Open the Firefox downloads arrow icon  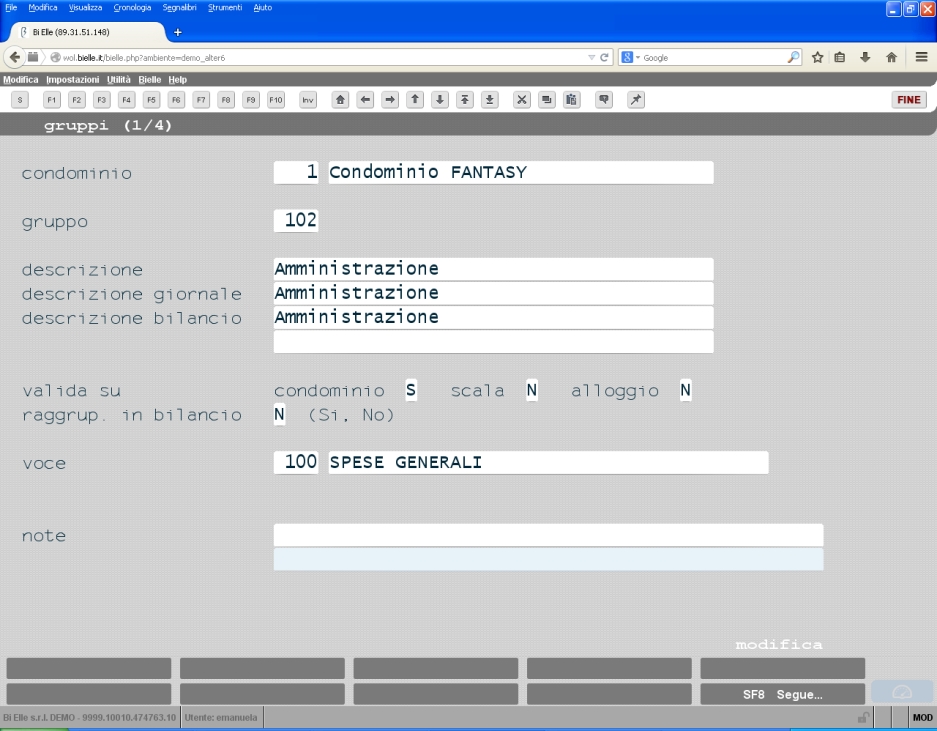865,57
